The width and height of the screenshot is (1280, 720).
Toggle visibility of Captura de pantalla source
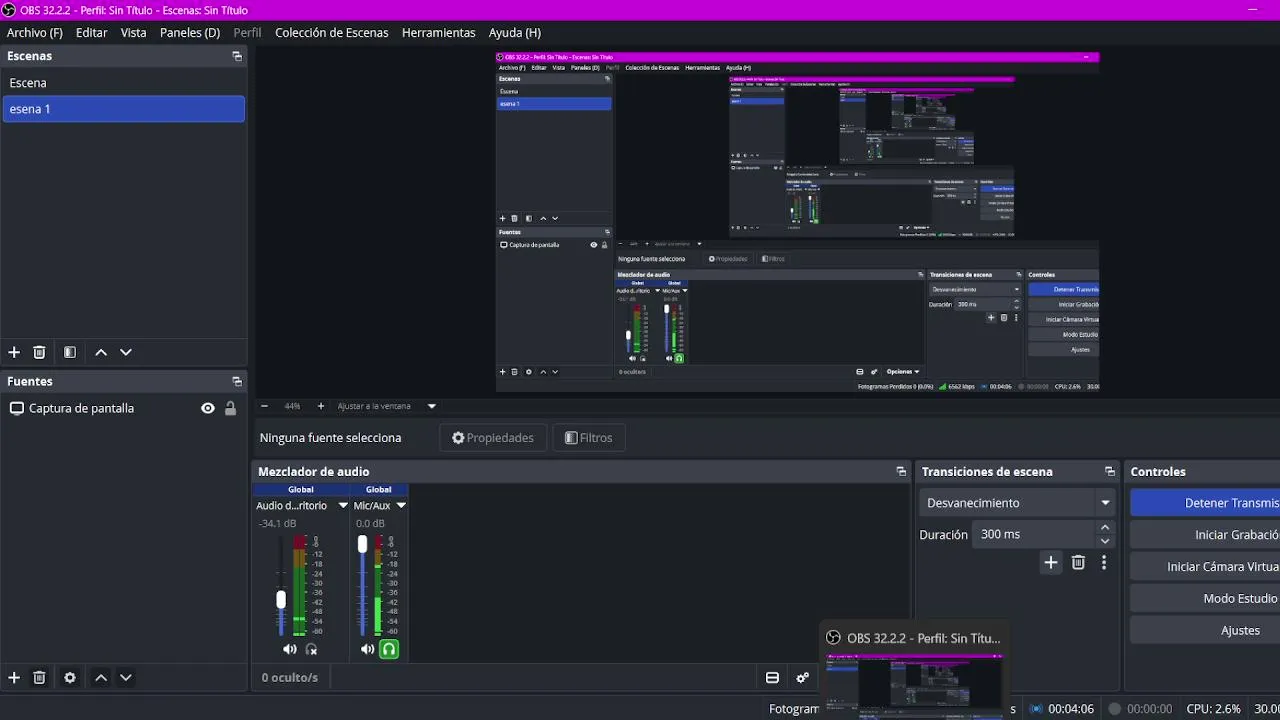point(208,408)
